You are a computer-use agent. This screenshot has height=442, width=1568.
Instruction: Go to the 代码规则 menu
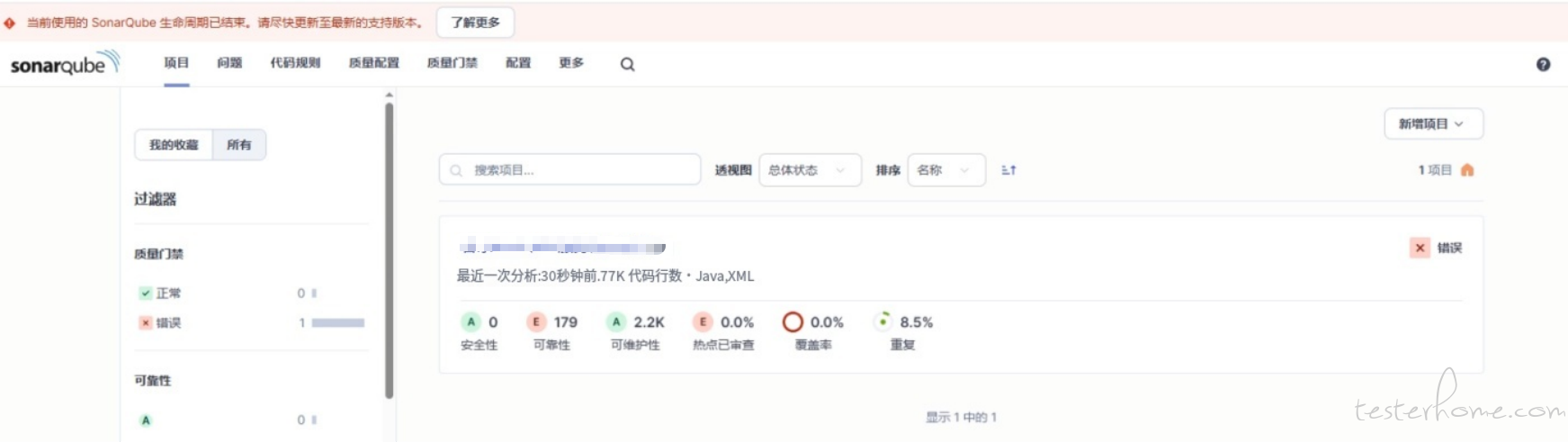295,63
